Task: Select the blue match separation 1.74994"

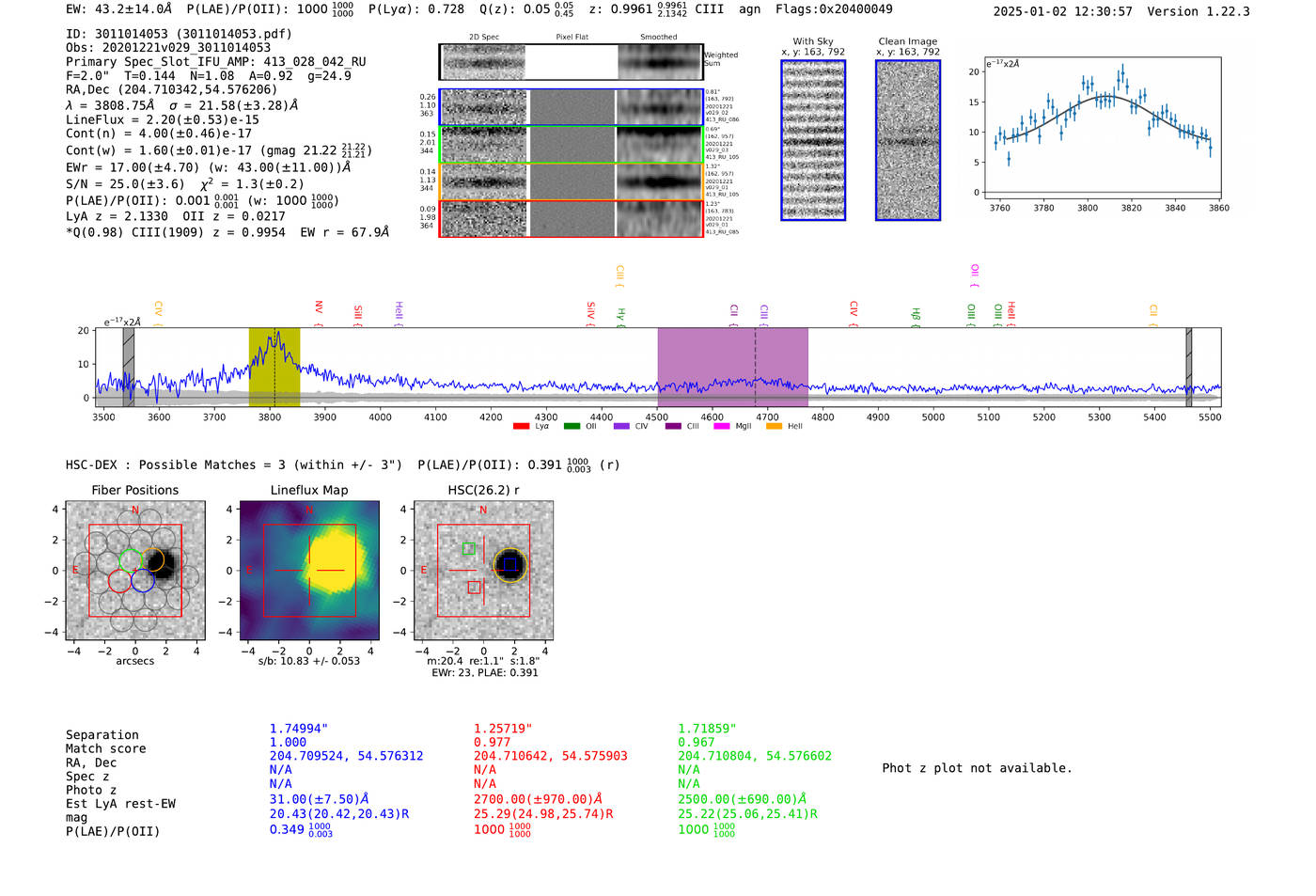Action: click(299, 729)
